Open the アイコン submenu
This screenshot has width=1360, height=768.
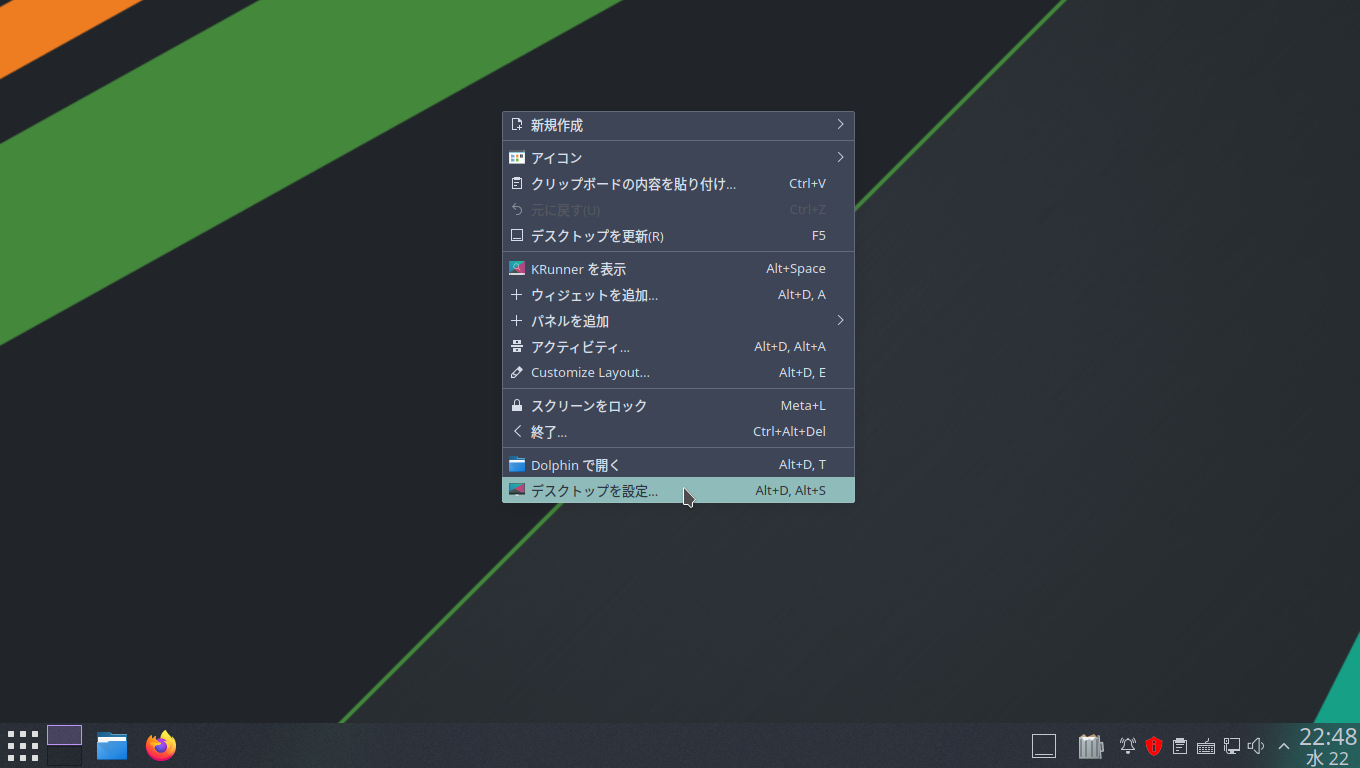[678, 158]
